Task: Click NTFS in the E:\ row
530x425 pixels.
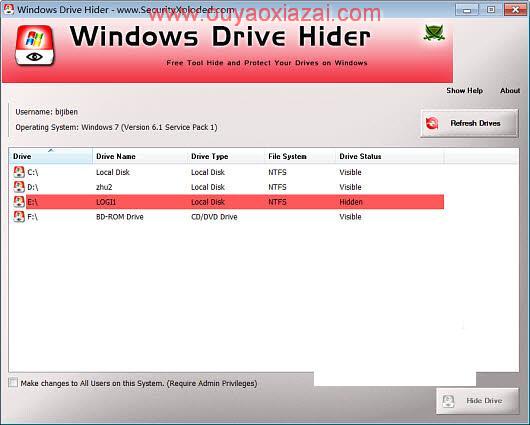Action: coord(277,202)
